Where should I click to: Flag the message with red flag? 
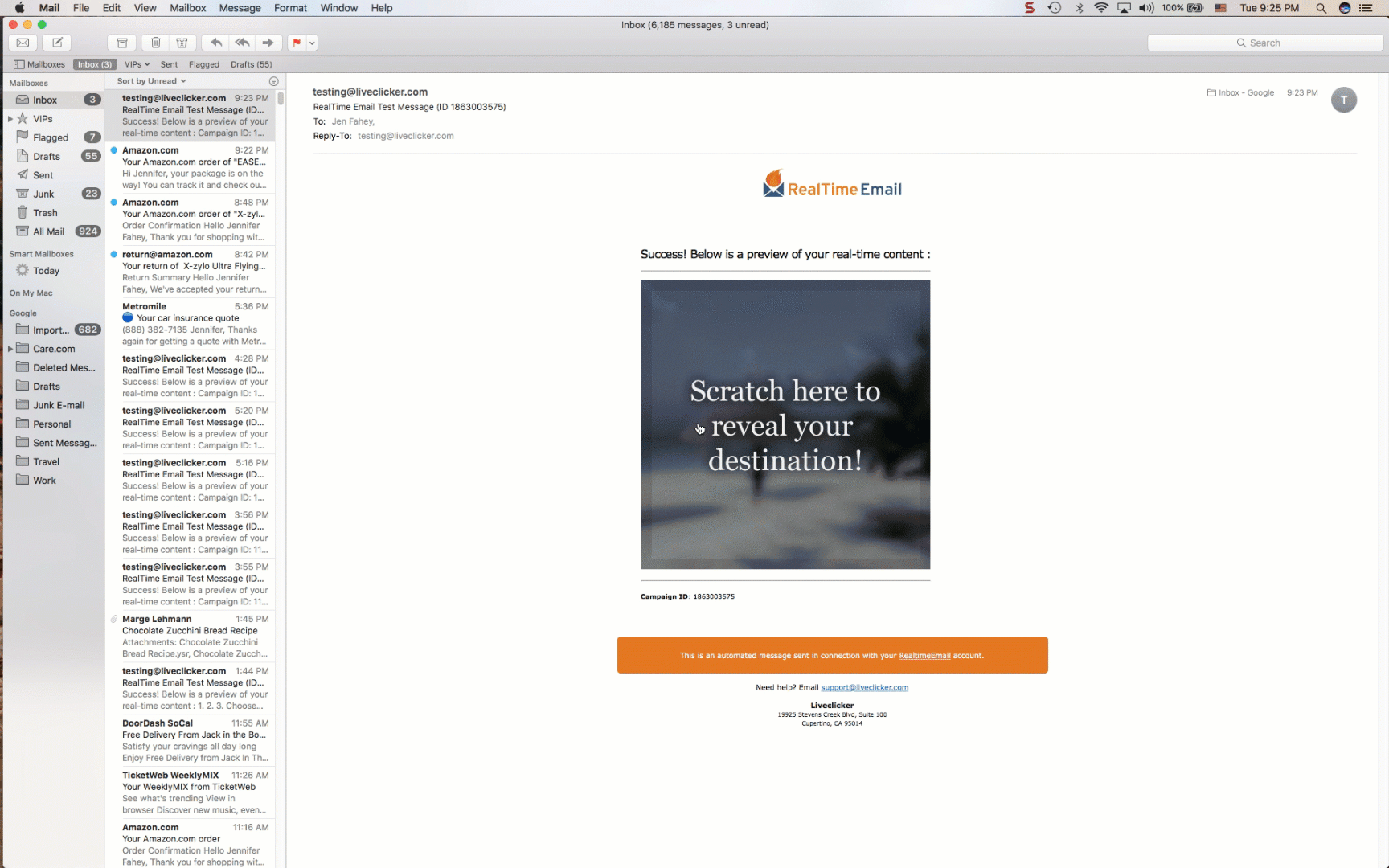pyautogui.click(x=297, y=43)
